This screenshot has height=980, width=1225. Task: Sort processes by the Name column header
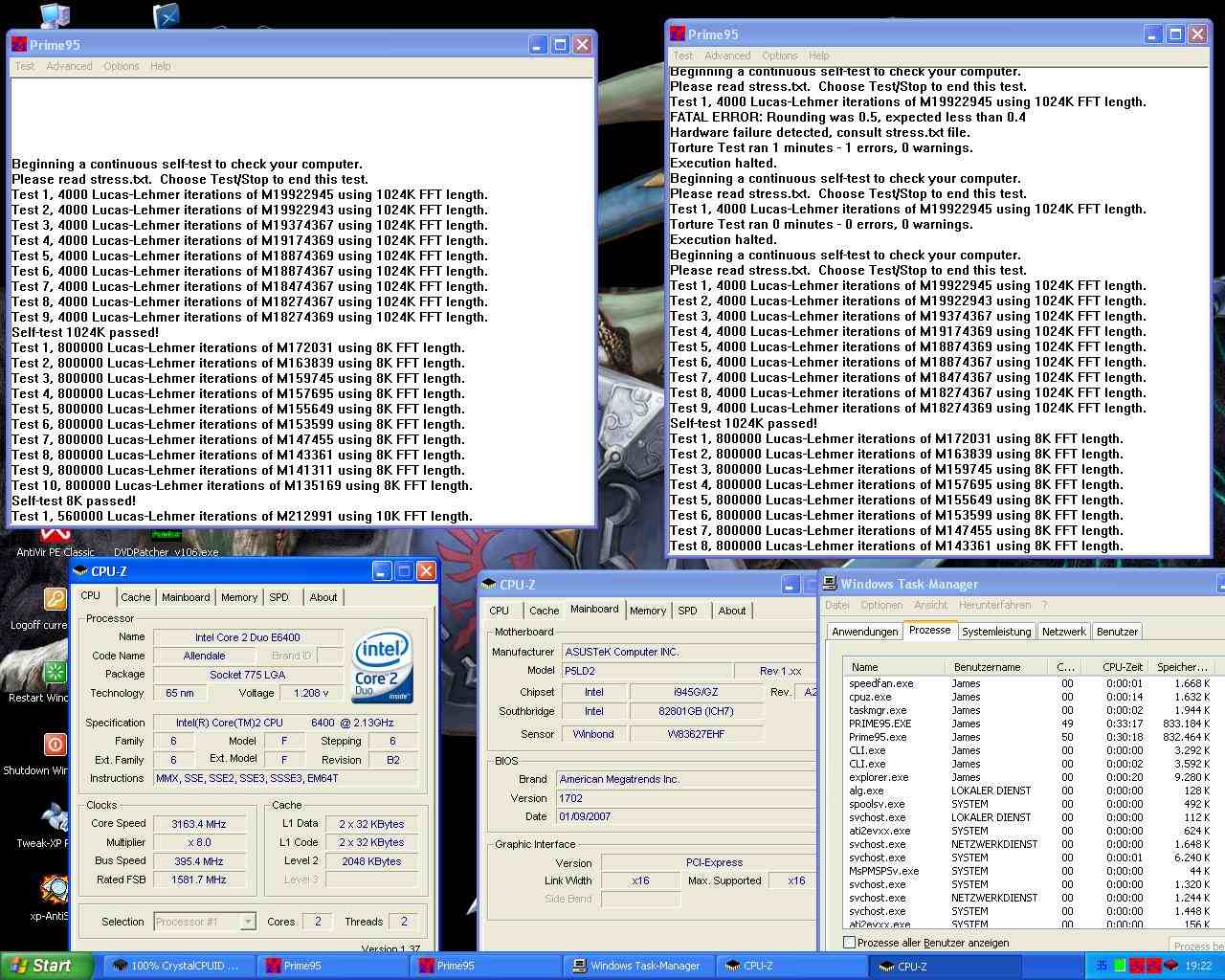pyautogui.click(x=895, y=667)
